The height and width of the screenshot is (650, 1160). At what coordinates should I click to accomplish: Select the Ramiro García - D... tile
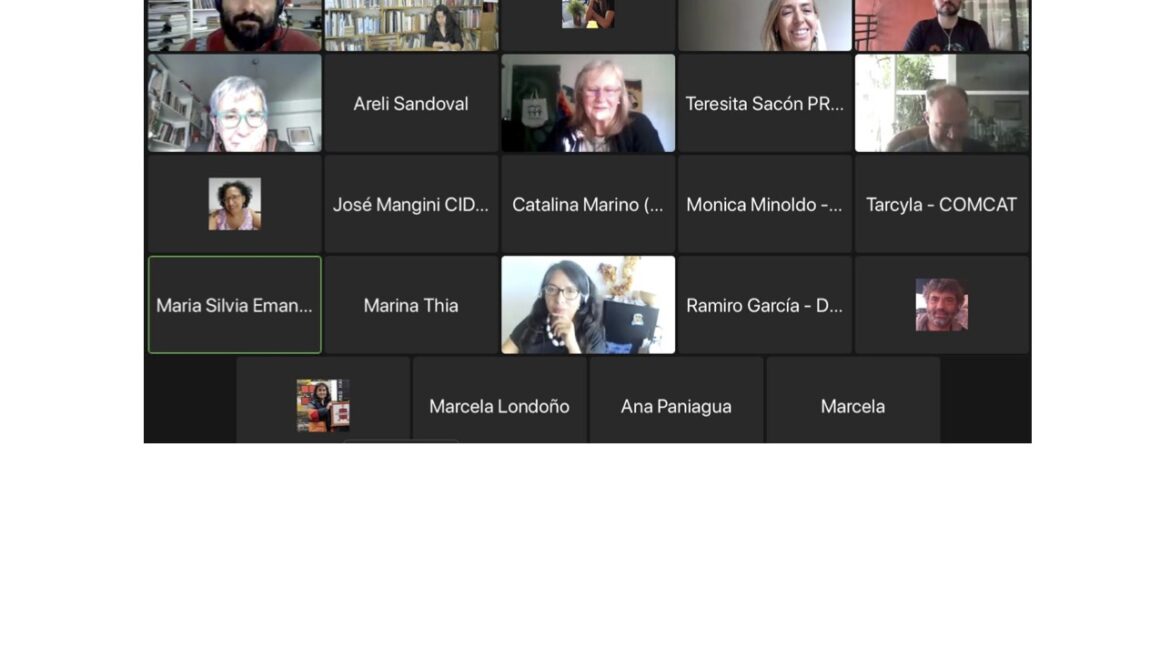(764, 305)
